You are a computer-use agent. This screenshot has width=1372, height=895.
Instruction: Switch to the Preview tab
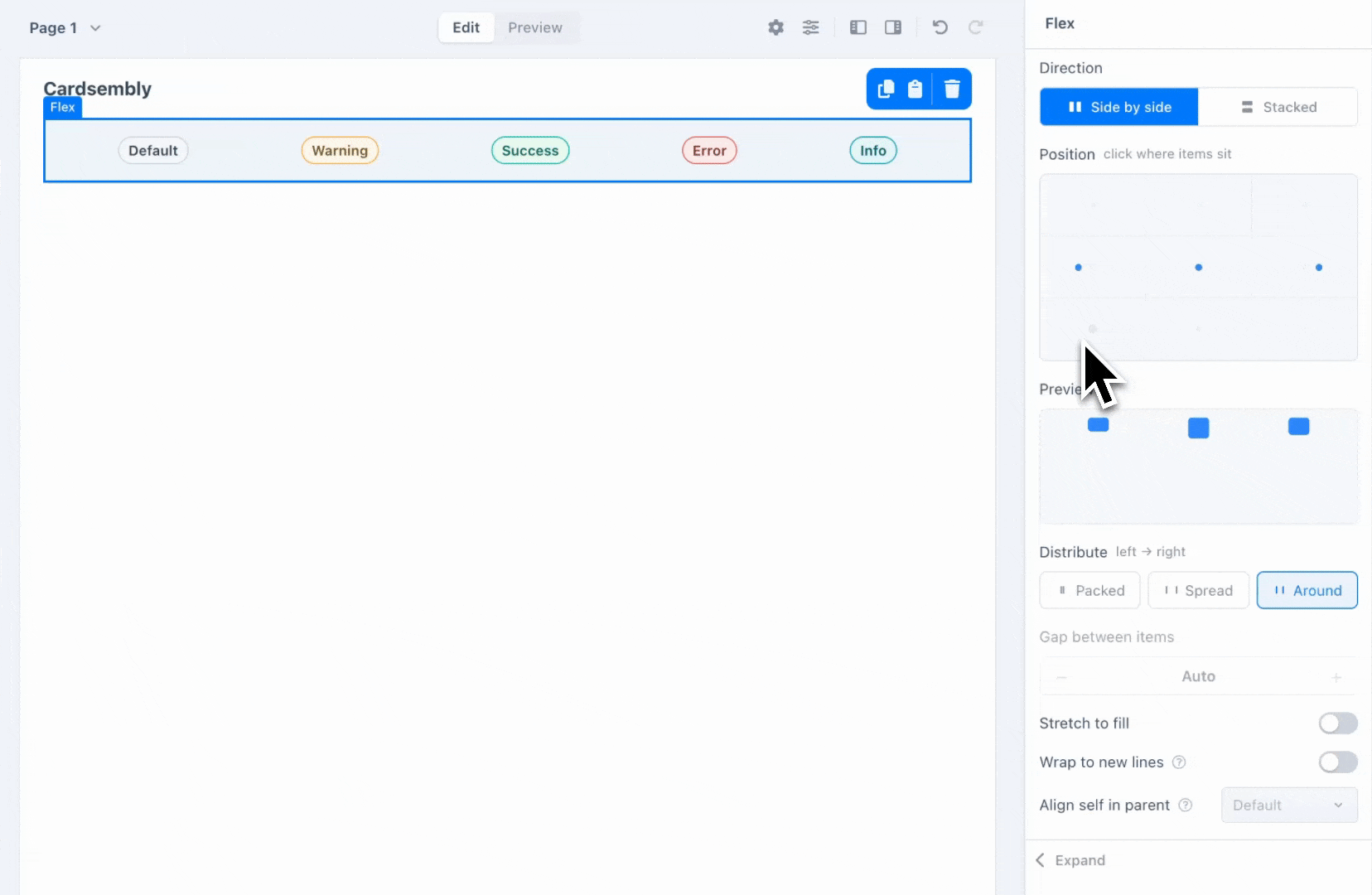click(x=535, y=27)
